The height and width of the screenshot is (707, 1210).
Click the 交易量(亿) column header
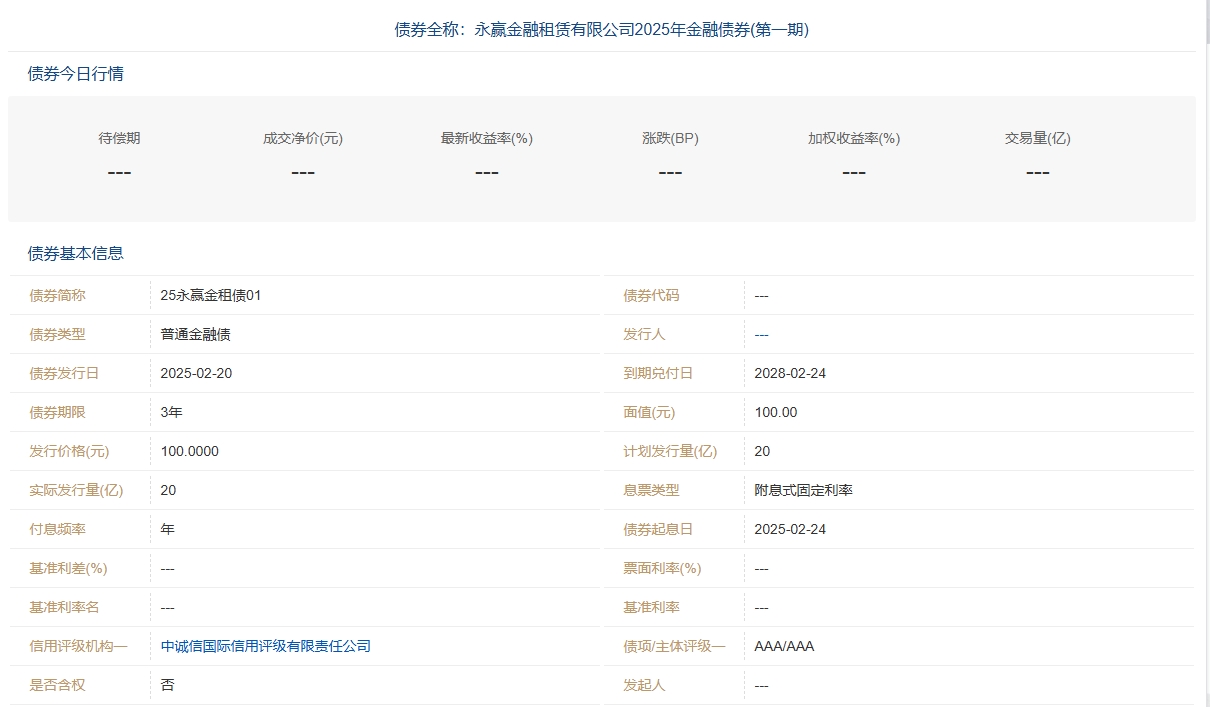pos(1037,138)
